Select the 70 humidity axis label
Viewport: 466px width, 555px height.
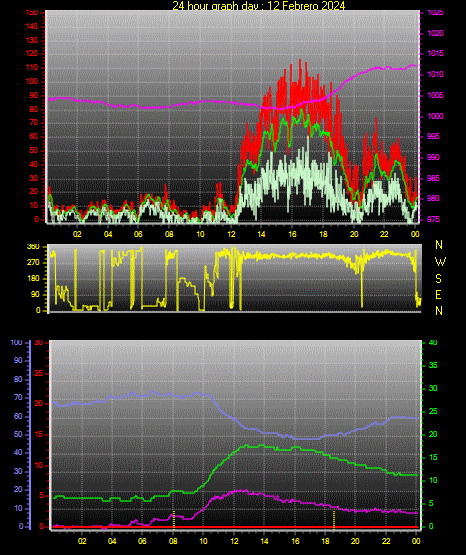point(18,397)
